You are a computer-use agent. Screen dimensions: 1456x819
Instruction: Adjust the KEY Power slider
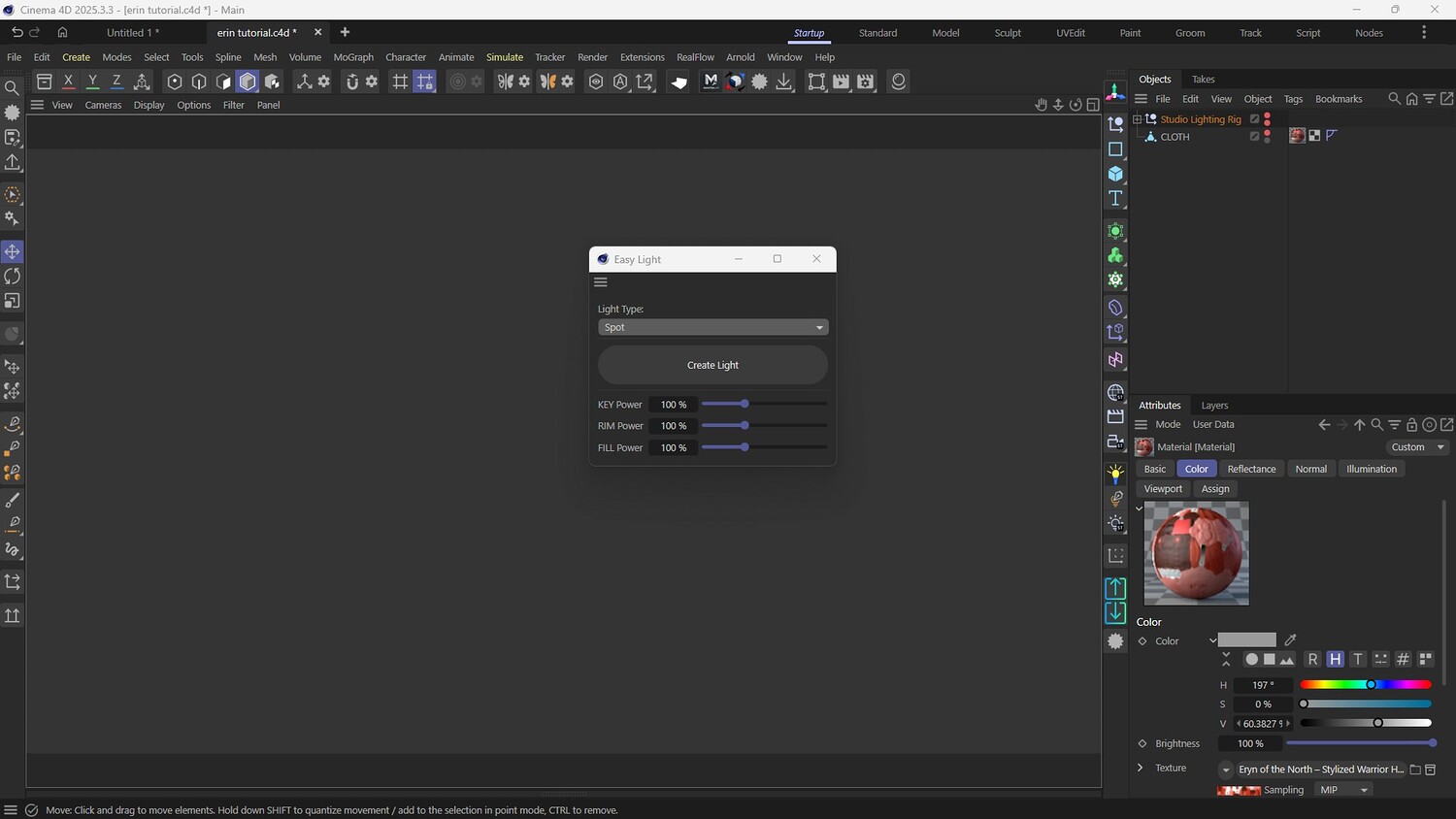(x=764, y=404)
